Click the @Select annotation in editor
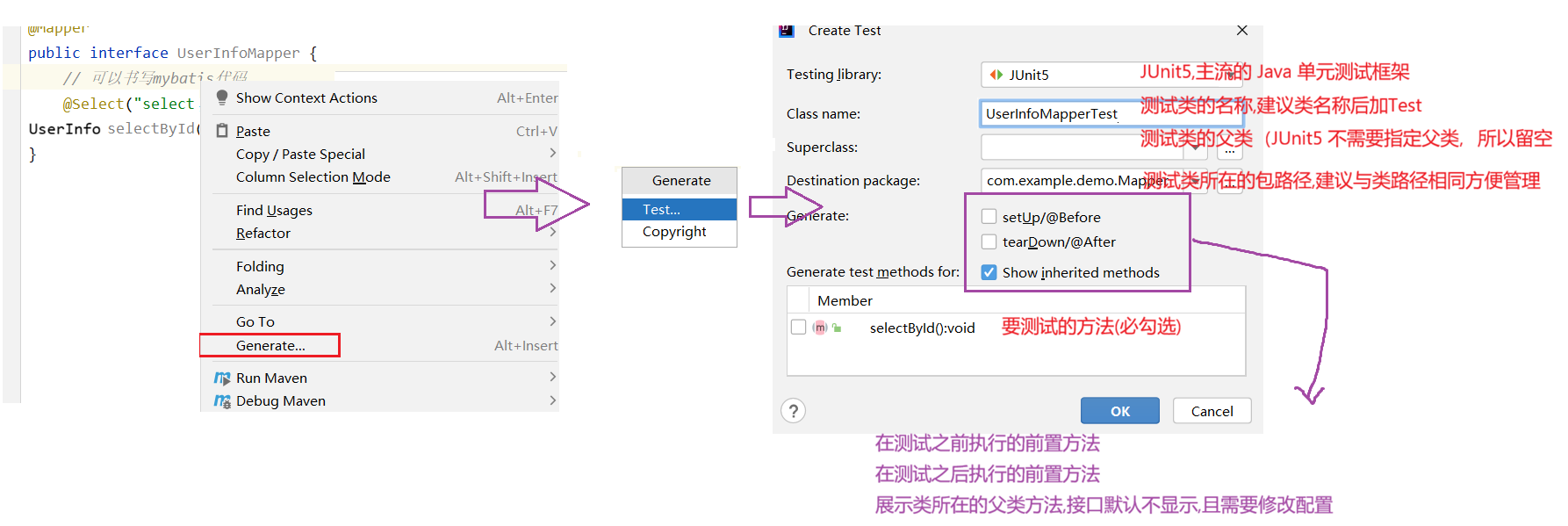Viewport: 1568px width, 526px height. click(94, 104)
